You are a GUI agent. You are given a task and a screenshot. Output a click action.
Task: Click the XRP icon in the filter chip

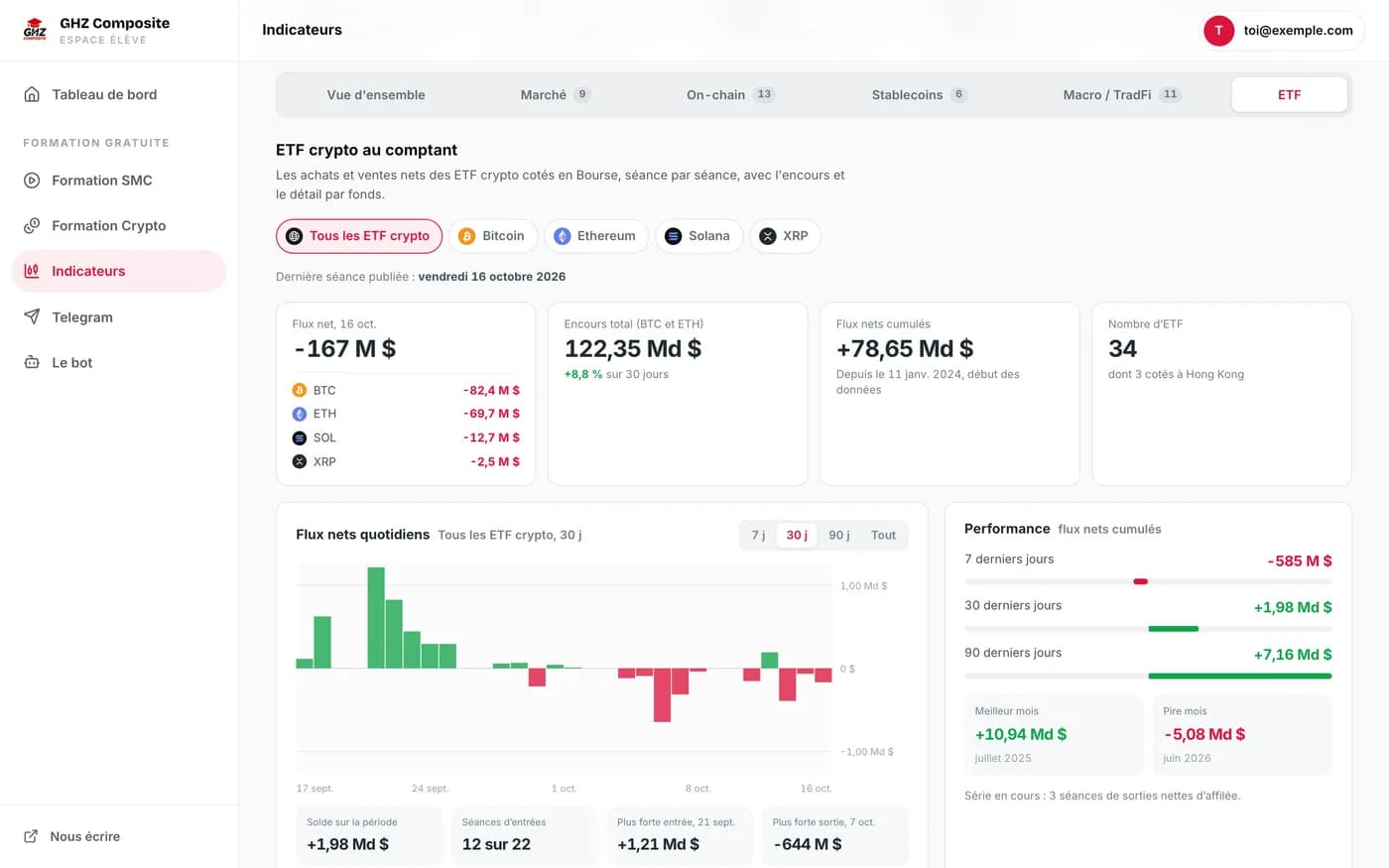click(767, 236)
